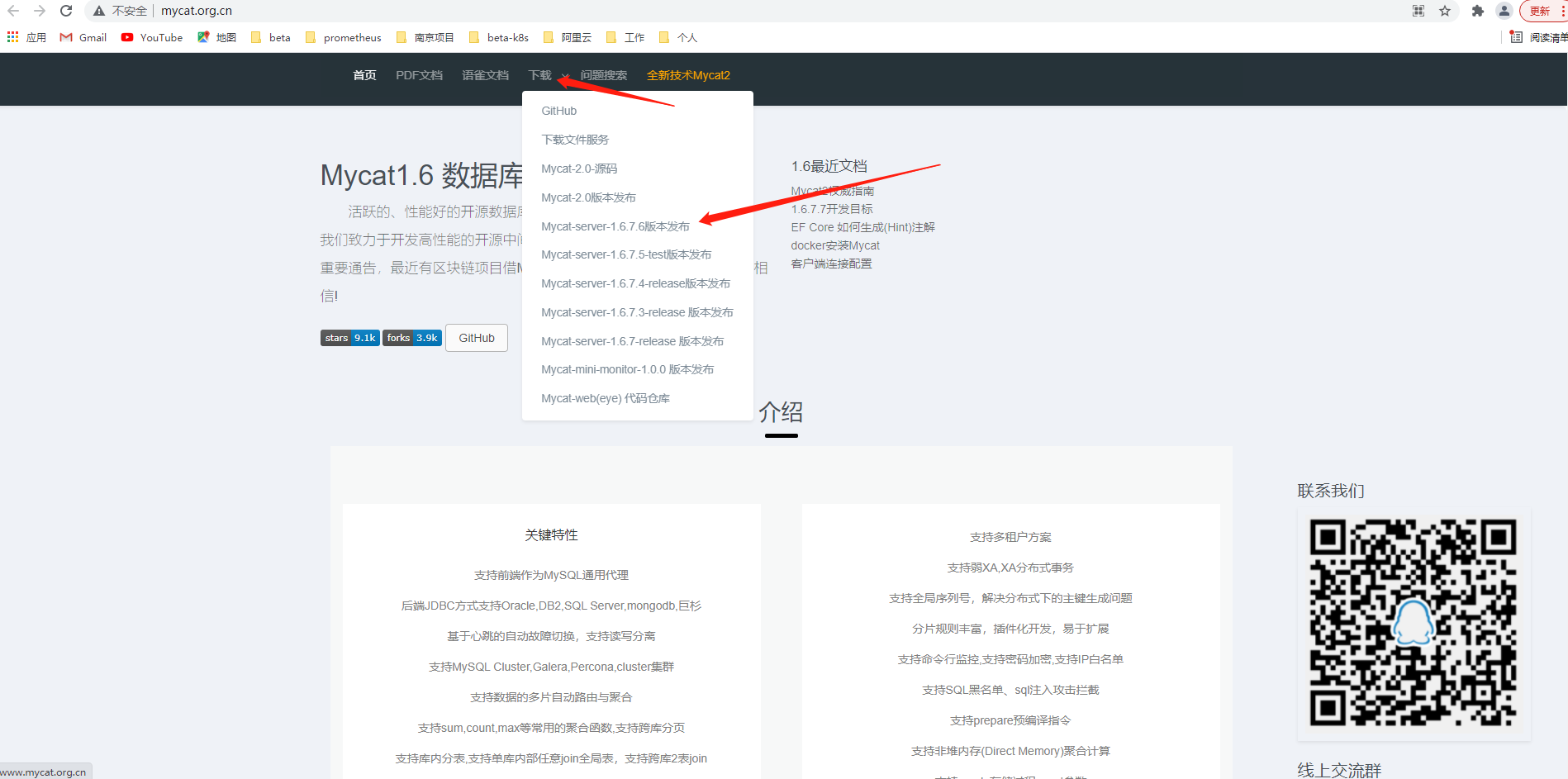Open the YouTube bookmark
The image size is (1568, 779).
152,37
